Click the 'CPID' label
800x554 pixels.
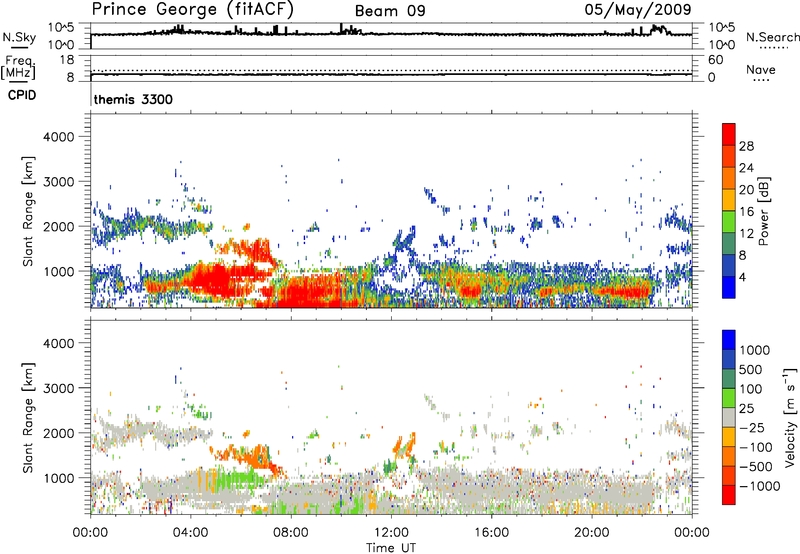pyautogui.click(x=22, y=95)
